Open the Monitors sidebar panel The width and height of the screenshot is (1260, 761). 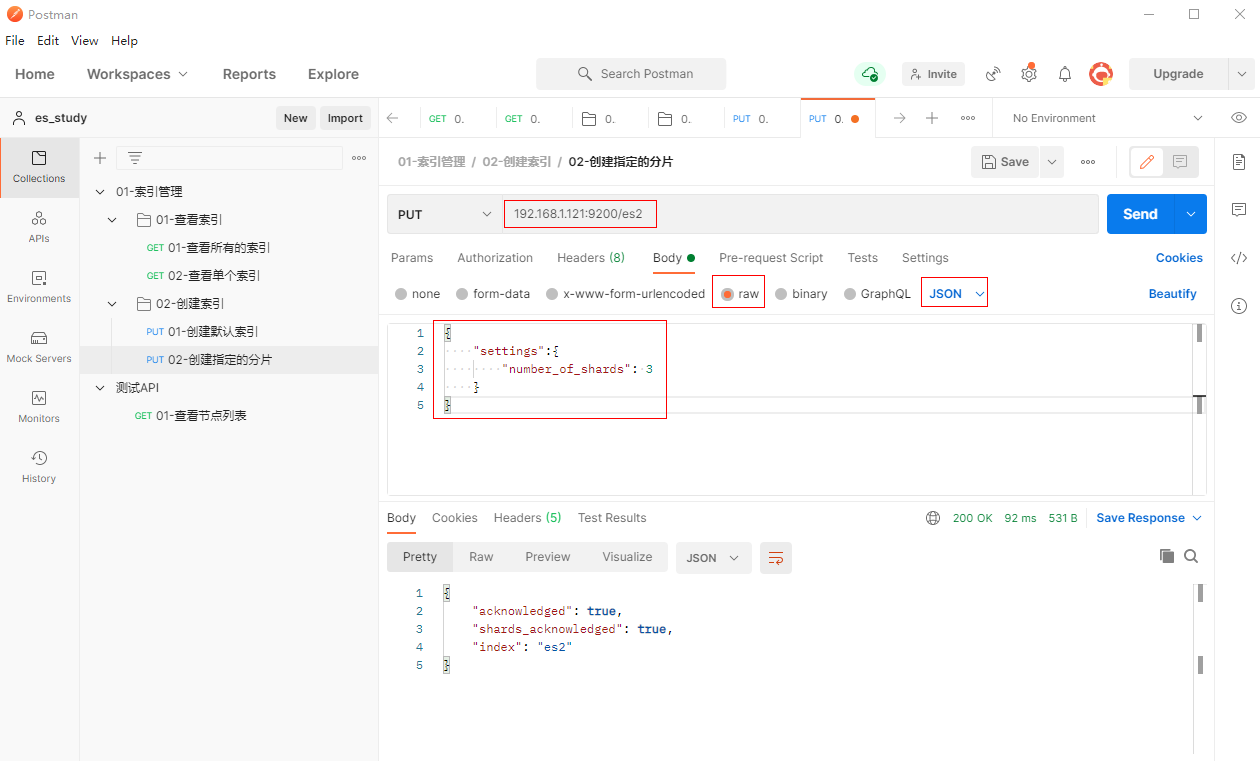(x=39, y=406)
